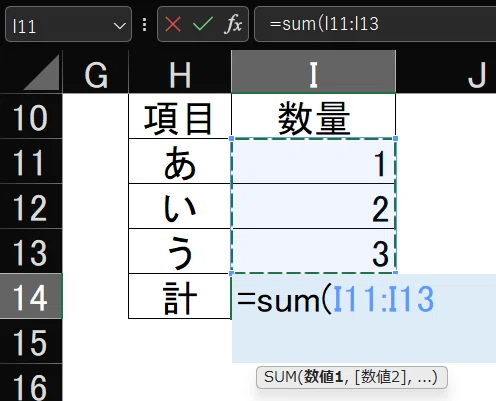The image size is (496, 401).
Task: Select column G header
Action: pos(96,72)
